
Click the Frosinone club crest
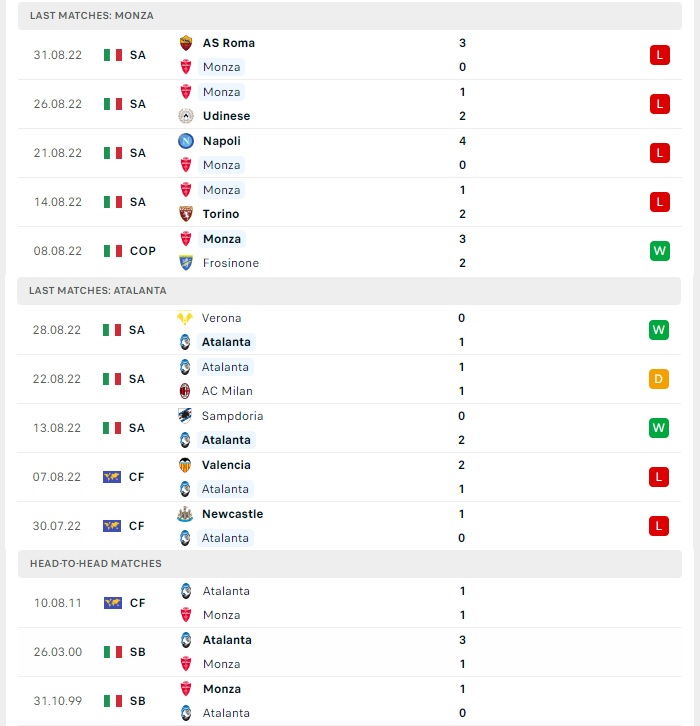point(186,263)
